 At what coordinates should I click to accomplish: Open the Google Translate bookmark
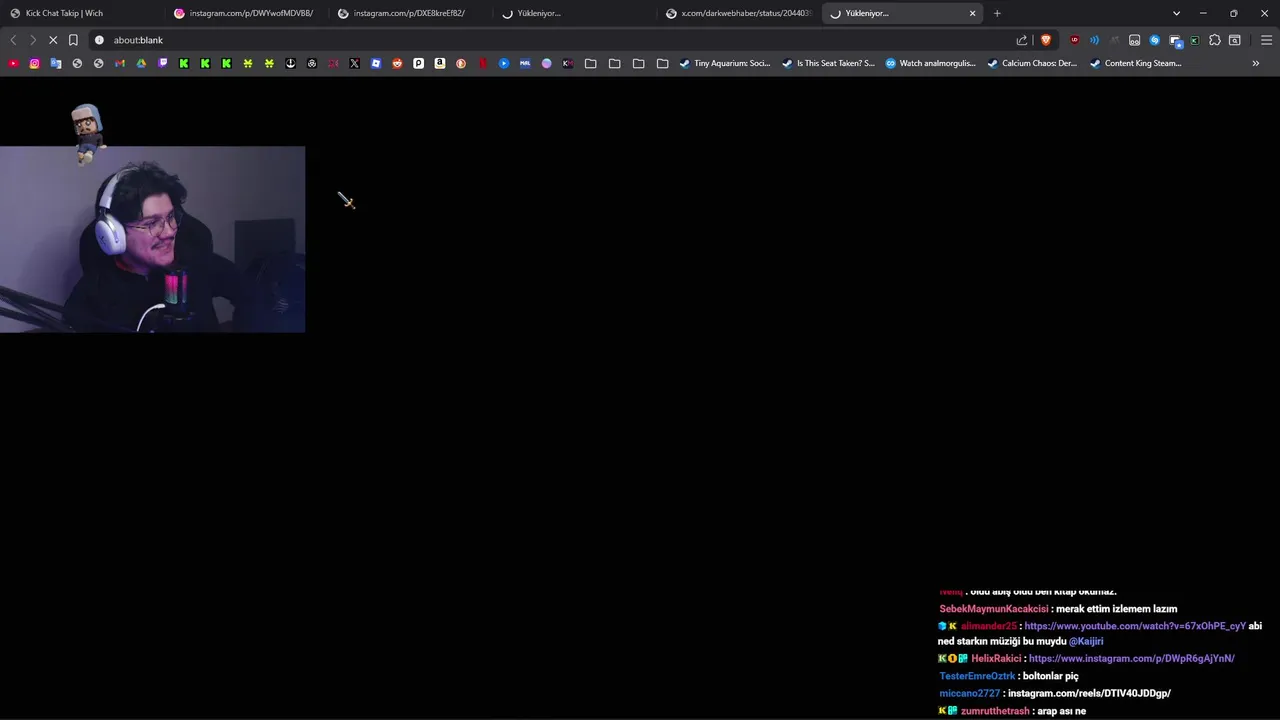coord(56,63)
